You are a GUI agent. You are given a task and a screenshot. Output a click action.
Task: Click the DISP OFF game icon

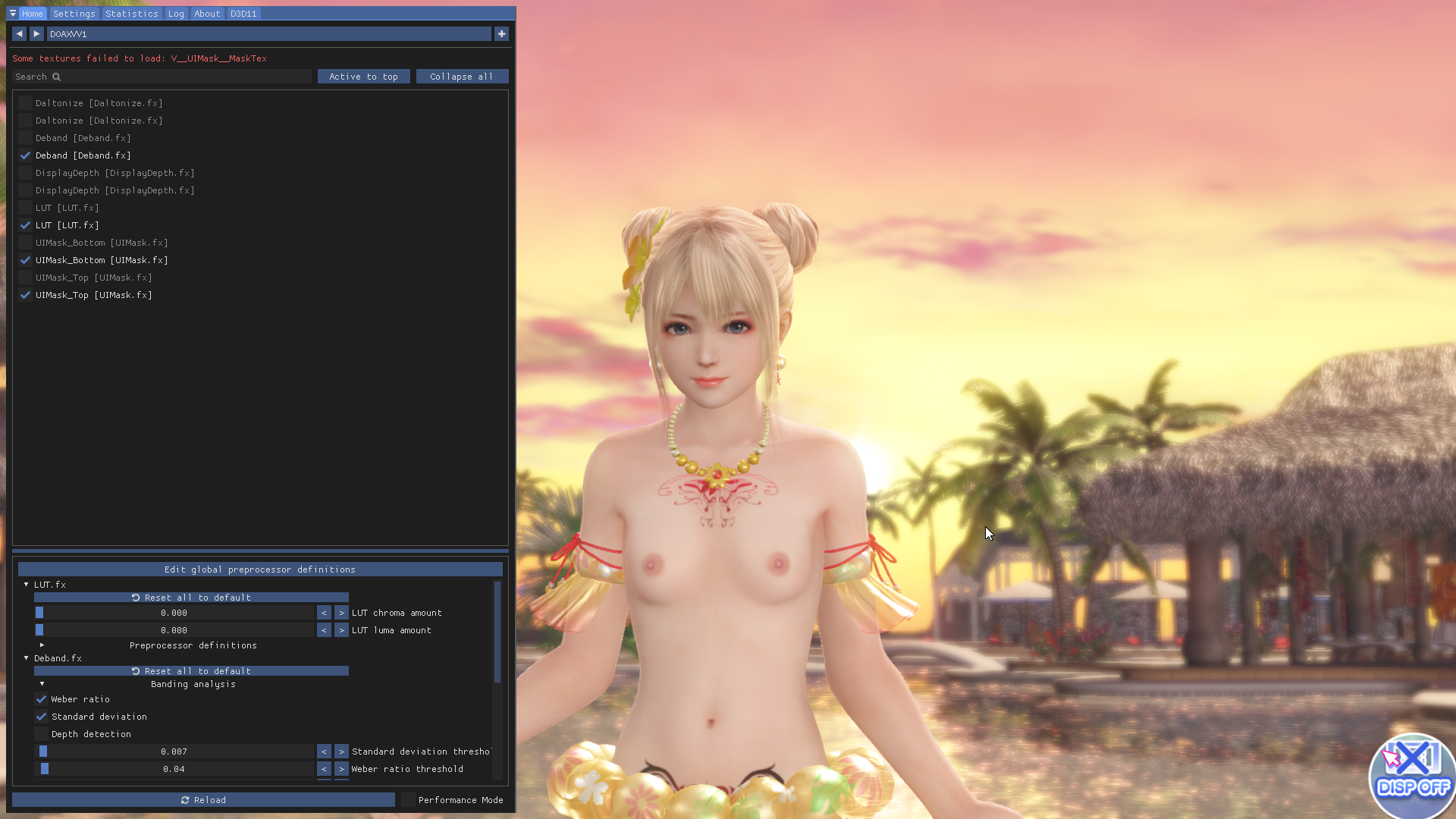click(x=1412, y=775)
